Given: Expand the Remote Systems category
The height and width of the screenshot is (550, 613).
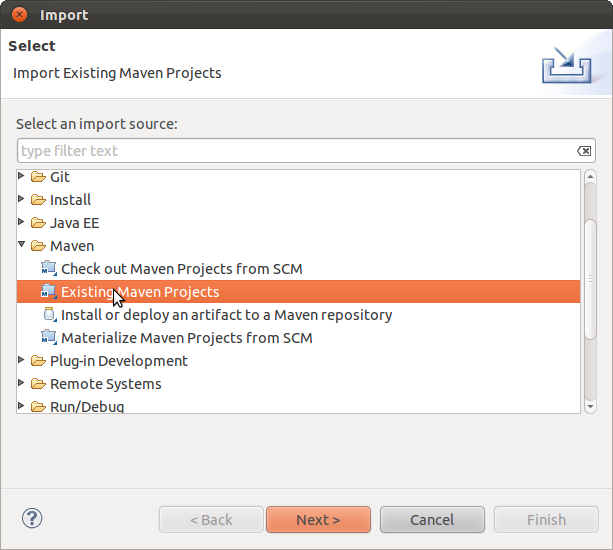Looking at the screenshot, I should click(x=22, y=384).
